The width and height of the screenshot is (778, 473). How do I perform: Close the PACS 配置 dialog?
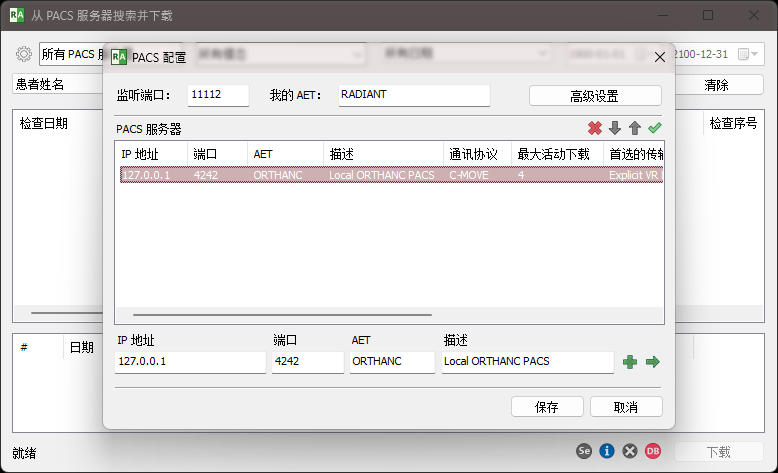pos(659,57)
